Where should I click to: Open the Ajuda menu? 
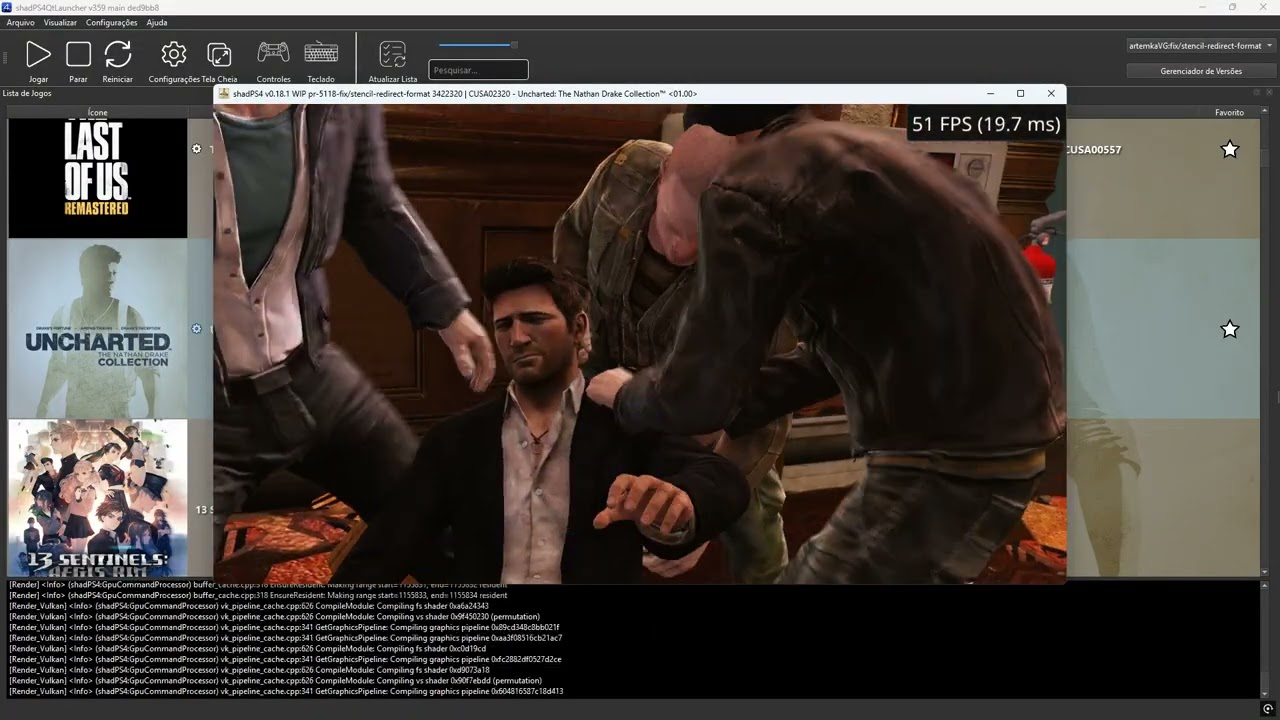pyautogui.click(x=157, y=22)
